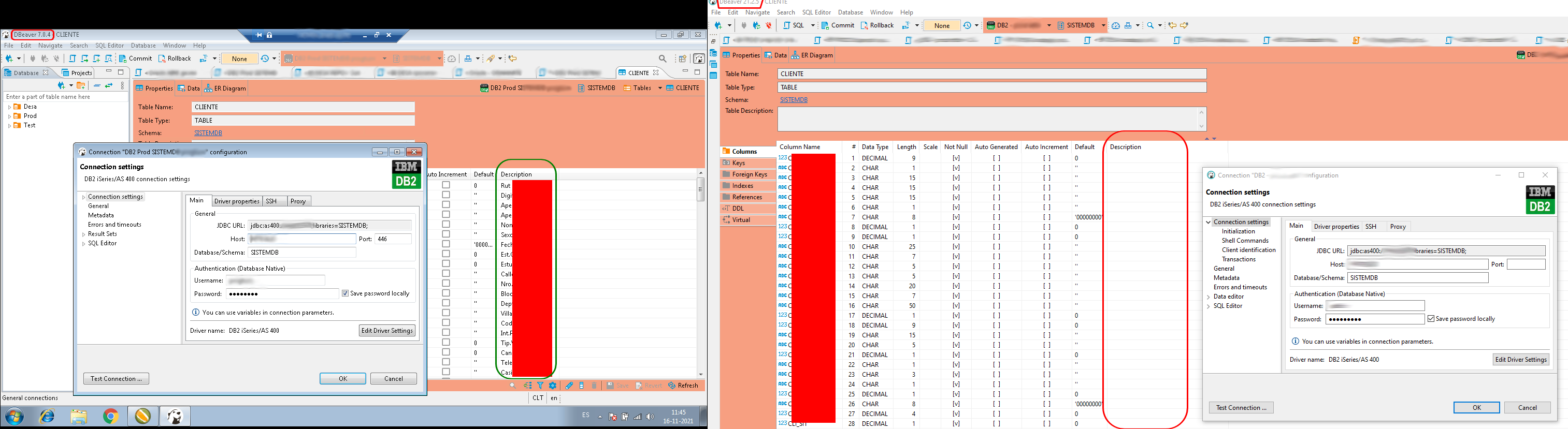This screenshot has width=1568, height=429.
Task: Open the dashboard gauge icon in DBeaver 7.0.4 toolbar
Action: point(452,59)
